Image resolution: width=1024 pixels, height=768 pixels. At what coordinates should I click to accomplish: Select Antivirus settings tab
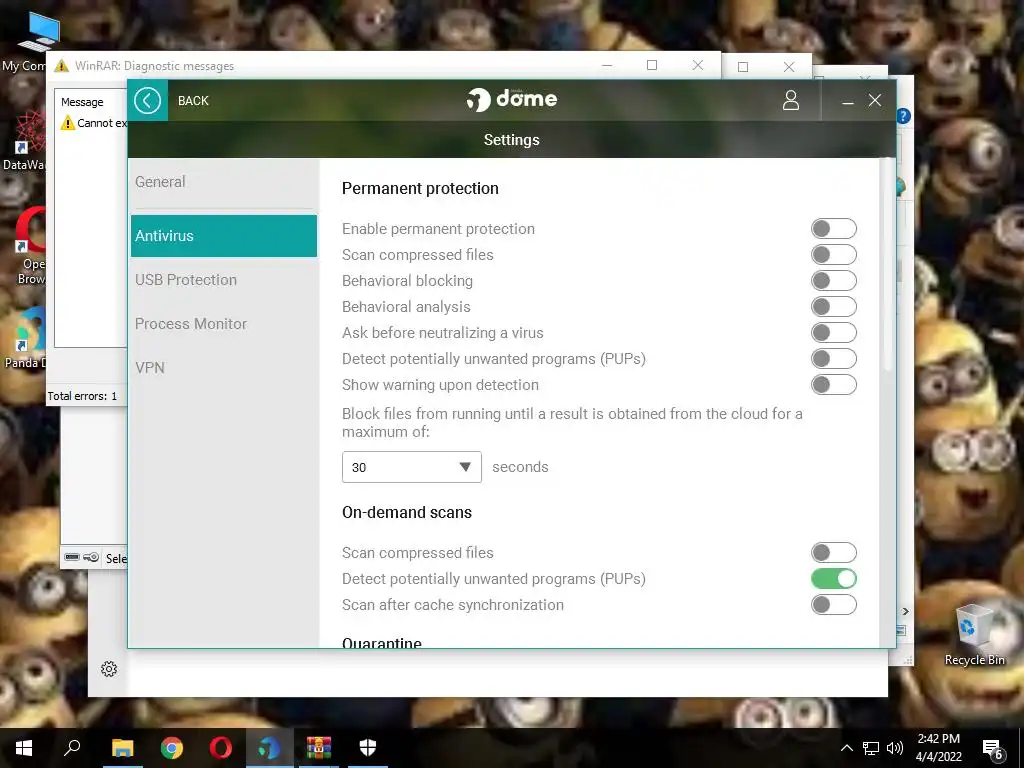(x=223, y=236)
